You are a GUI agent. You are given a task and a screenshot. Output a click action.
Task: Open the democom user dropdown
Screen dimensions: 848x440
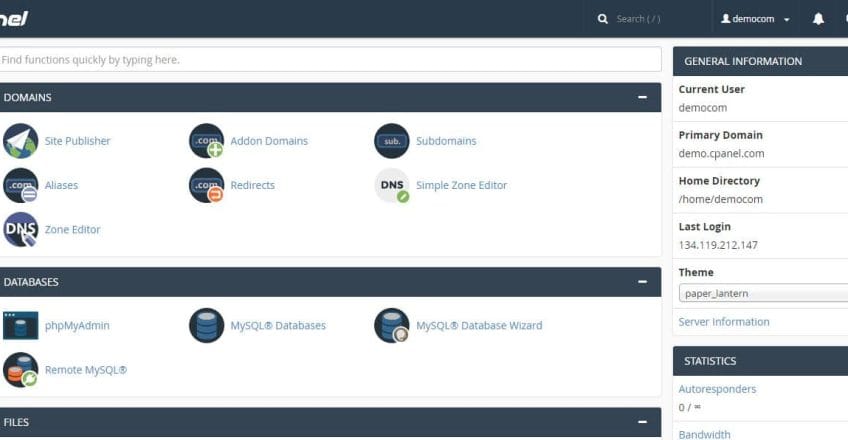click(x=755, y=19)
